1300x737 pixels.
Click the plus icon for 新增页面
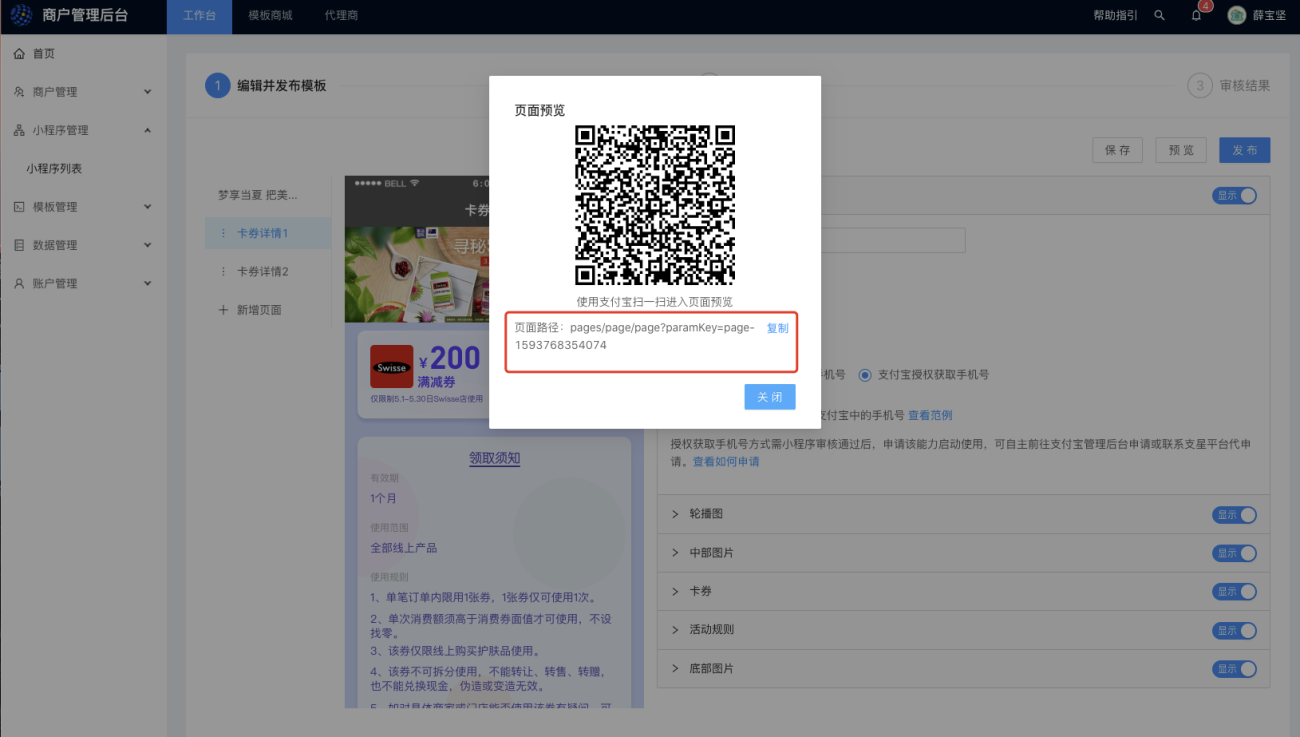(223, 310)
